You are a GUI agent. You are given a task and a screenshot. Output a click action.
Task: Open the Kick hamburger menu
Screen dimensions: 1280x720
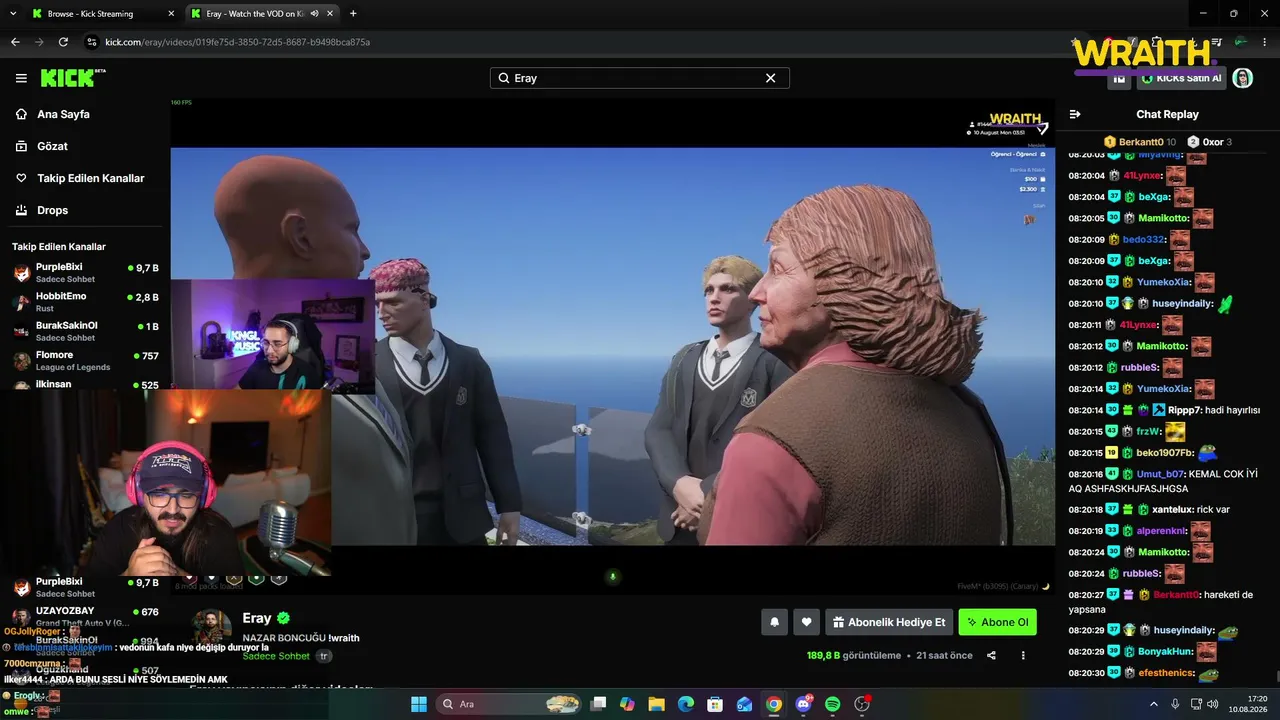tap(21, 78)
